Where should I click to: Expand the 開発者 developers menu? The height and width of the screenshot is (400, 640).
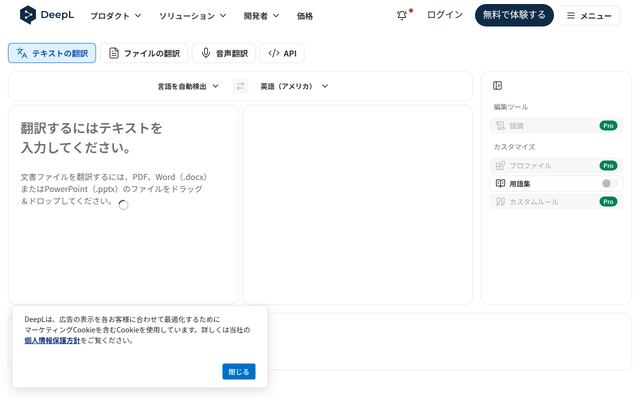coord(261,16)
